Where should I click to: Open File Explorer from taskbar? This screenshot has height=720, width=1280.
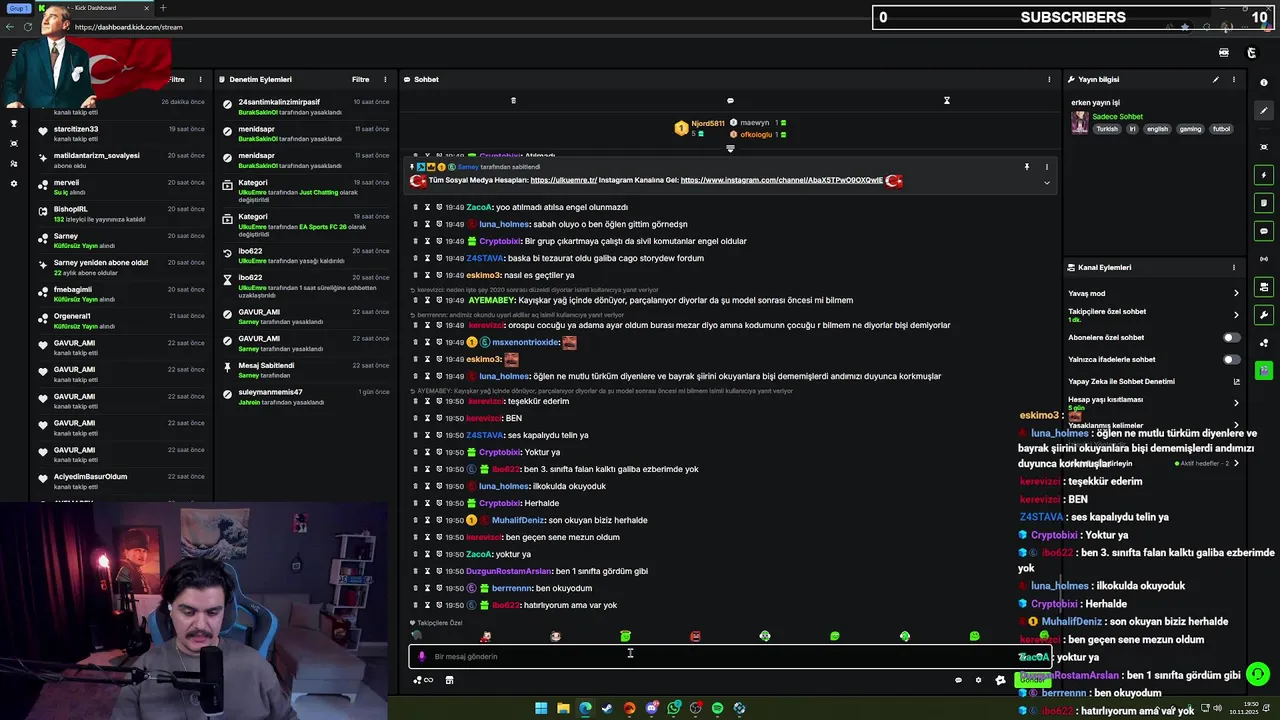point(563,708)
